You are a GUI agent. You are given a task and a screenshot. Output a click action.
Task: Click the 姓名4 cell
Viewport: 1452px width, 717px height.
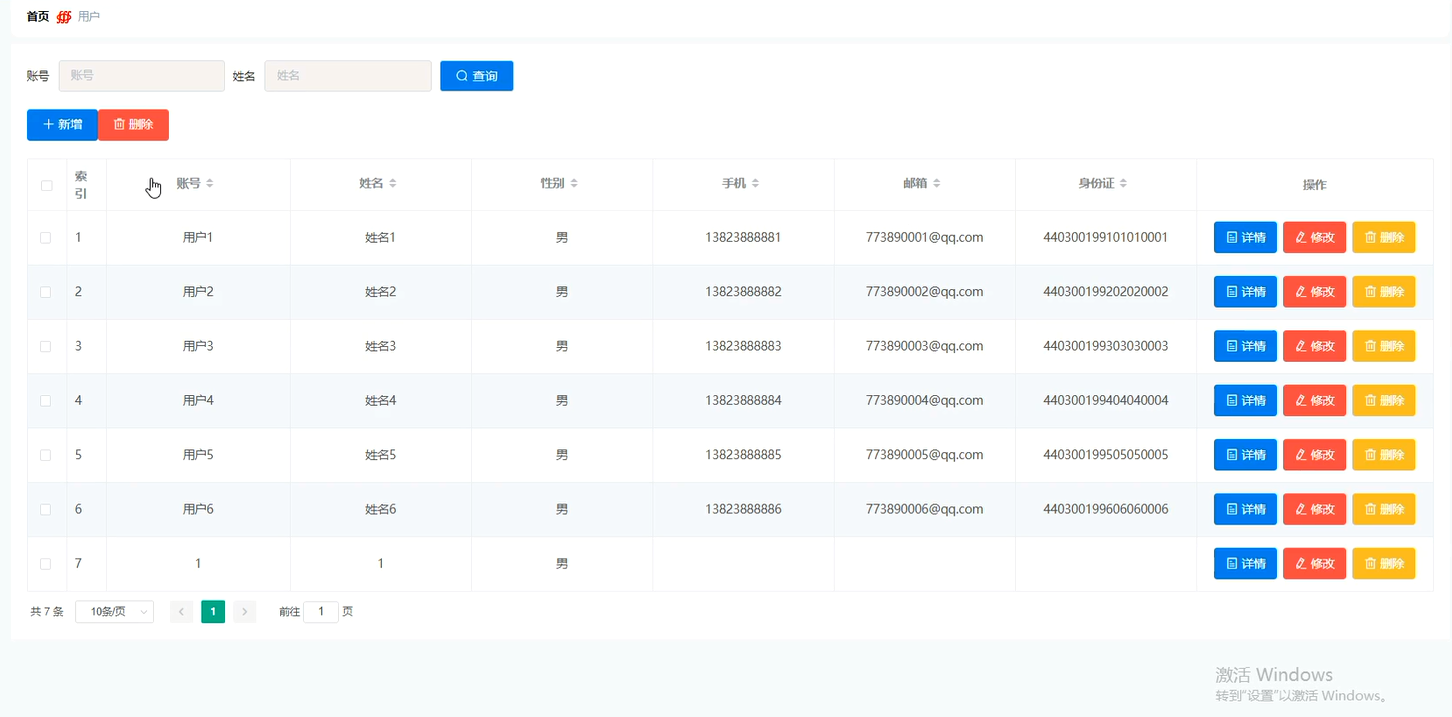[x=381, y=401]
